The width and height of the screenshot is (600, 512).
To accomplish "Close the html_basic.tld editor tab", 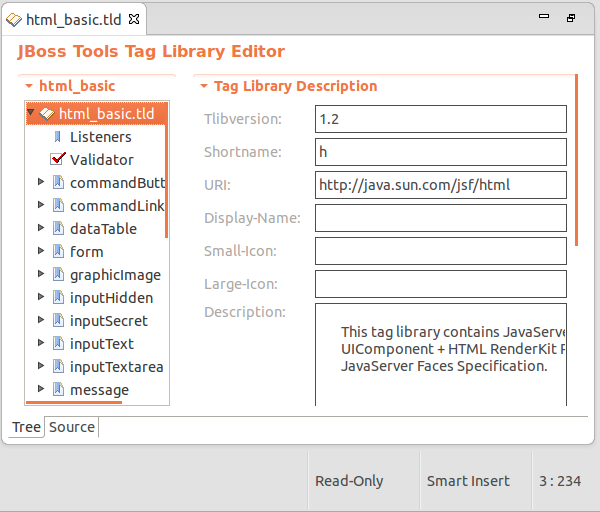I will [134, 19].
